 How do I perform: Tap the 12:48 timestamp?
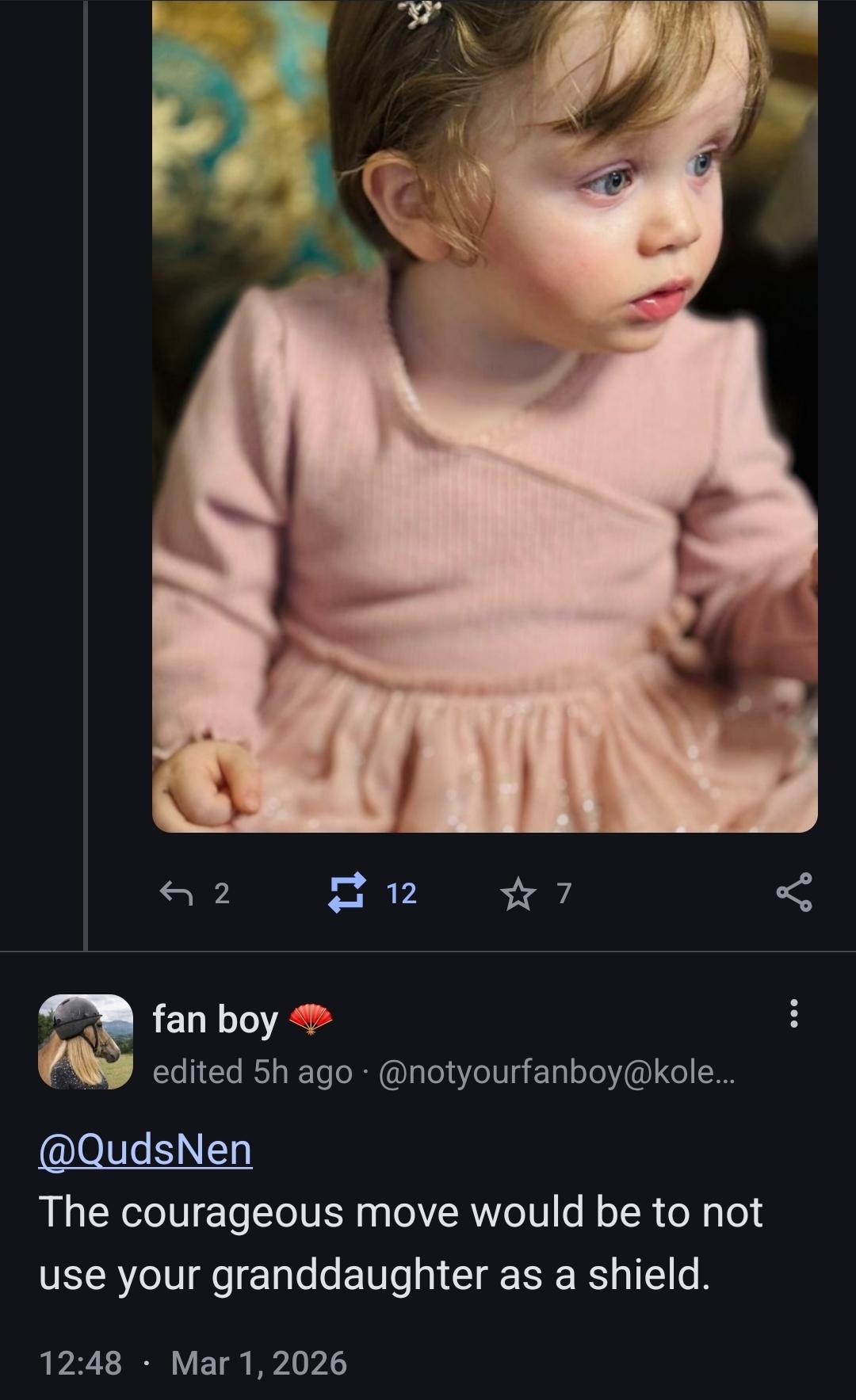coord(80,1363)
